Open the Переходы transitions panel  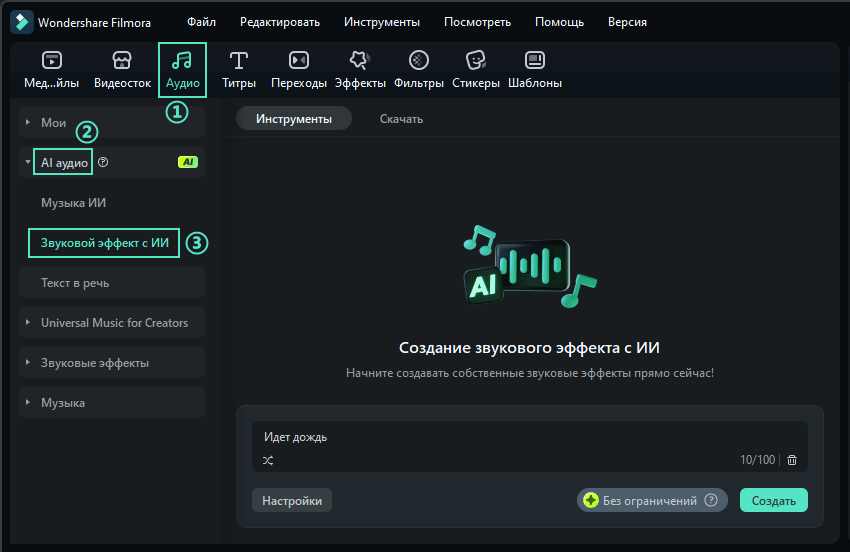[x=299, y=60]
